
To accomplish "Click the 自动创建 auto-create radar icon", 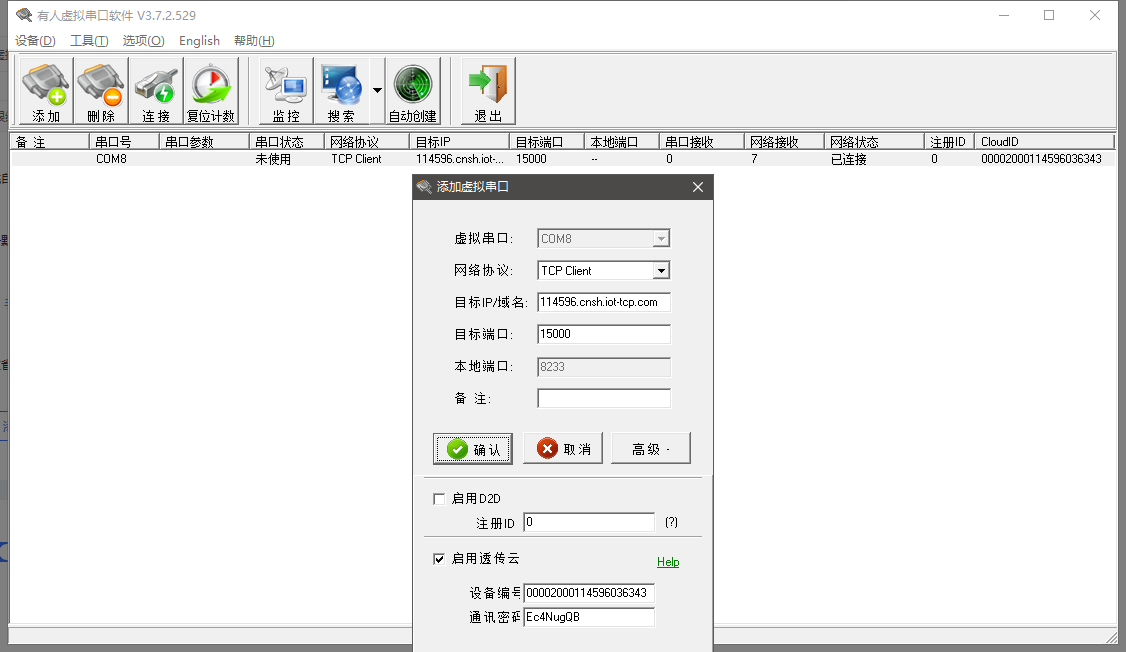I will click(x=413, y=92).
